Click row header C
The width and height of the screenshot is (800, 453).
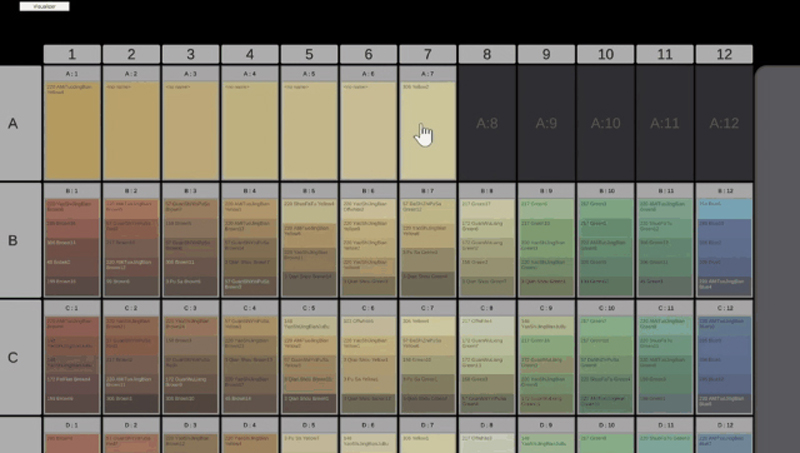pos(14,357)
